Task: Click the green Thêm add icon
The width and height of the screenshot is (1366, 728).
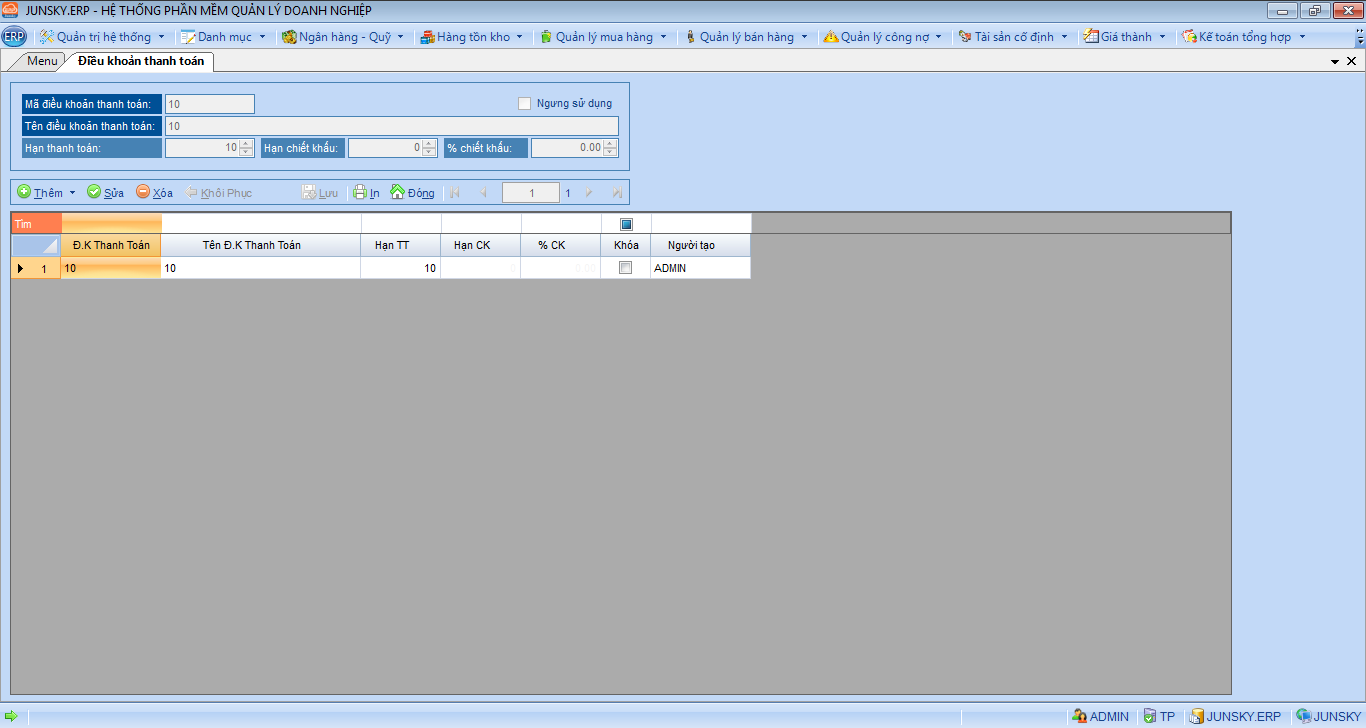Action: 24,192
